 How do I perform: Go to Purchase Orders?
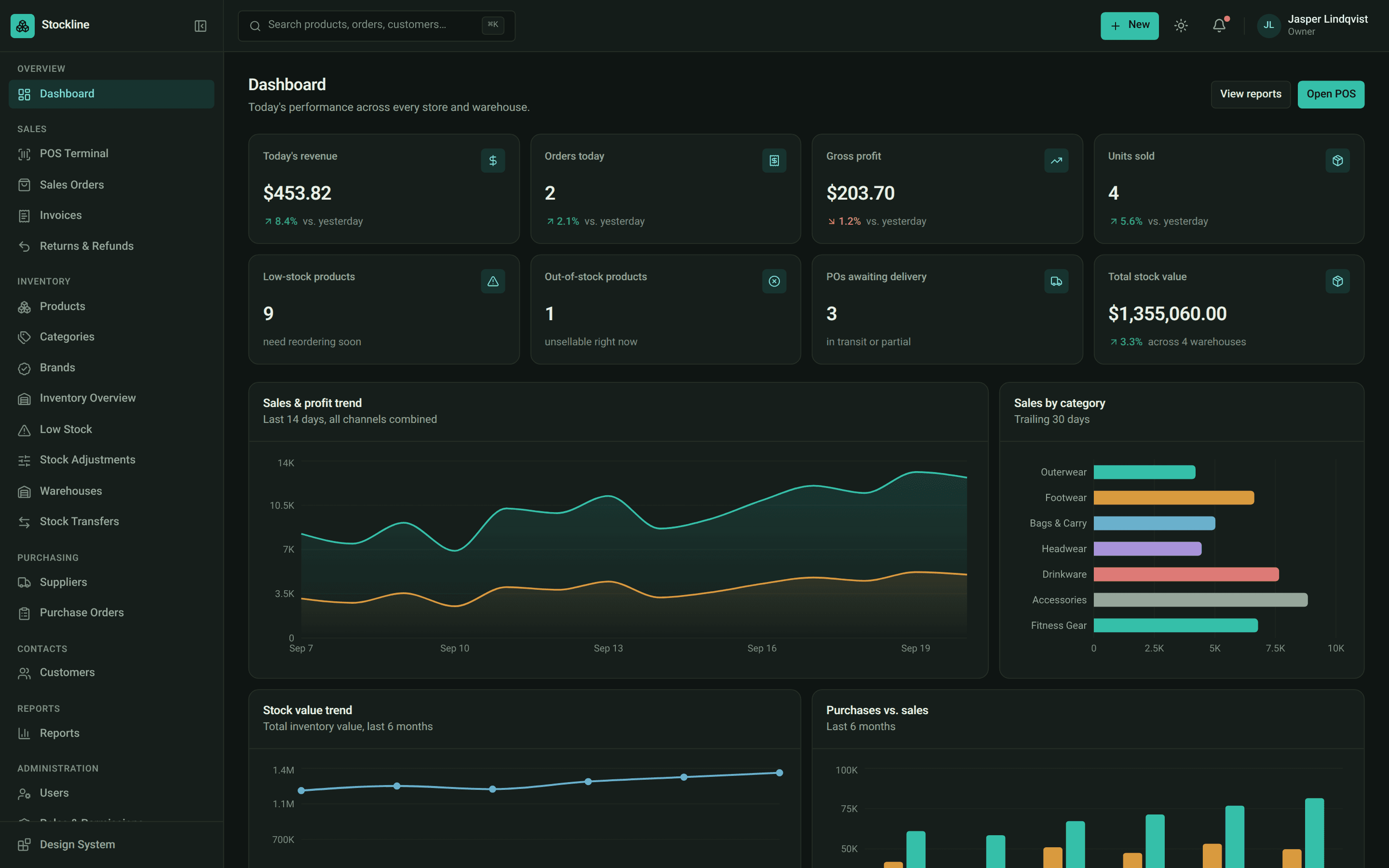click(x=111, y=613)
